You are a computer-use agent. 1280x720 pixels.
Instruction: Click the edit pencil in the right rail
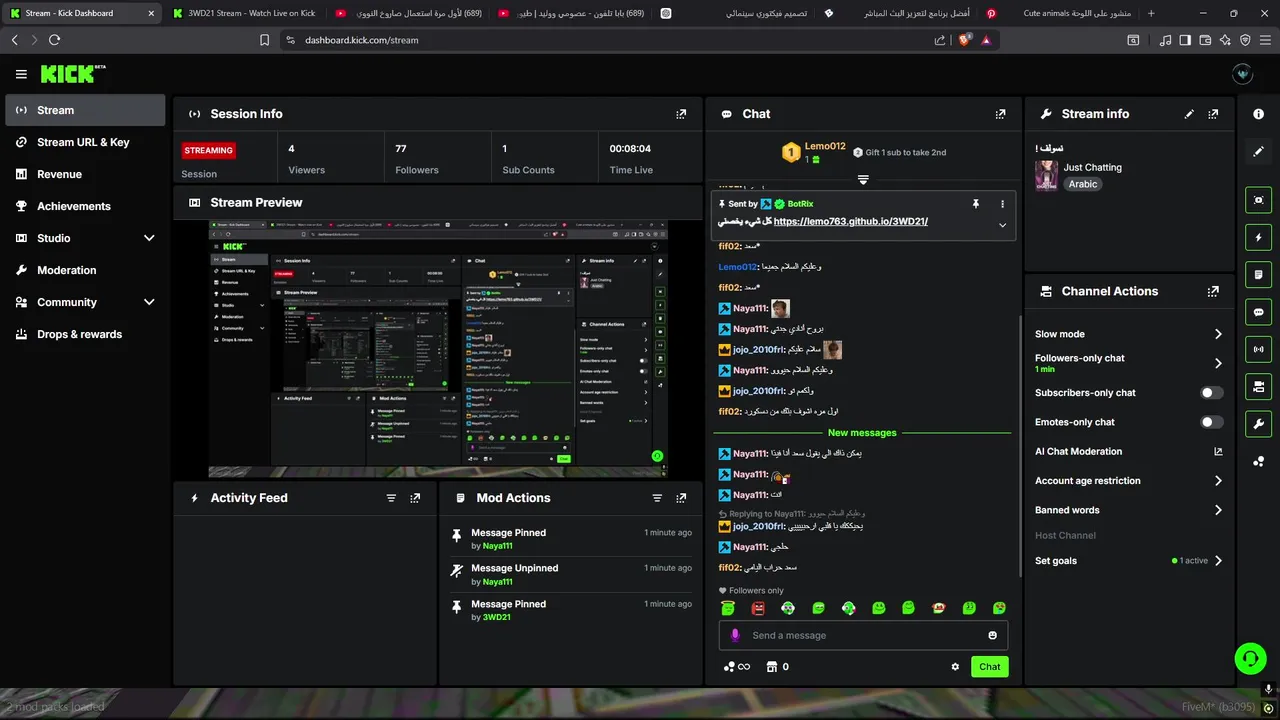click(1258, 151)
